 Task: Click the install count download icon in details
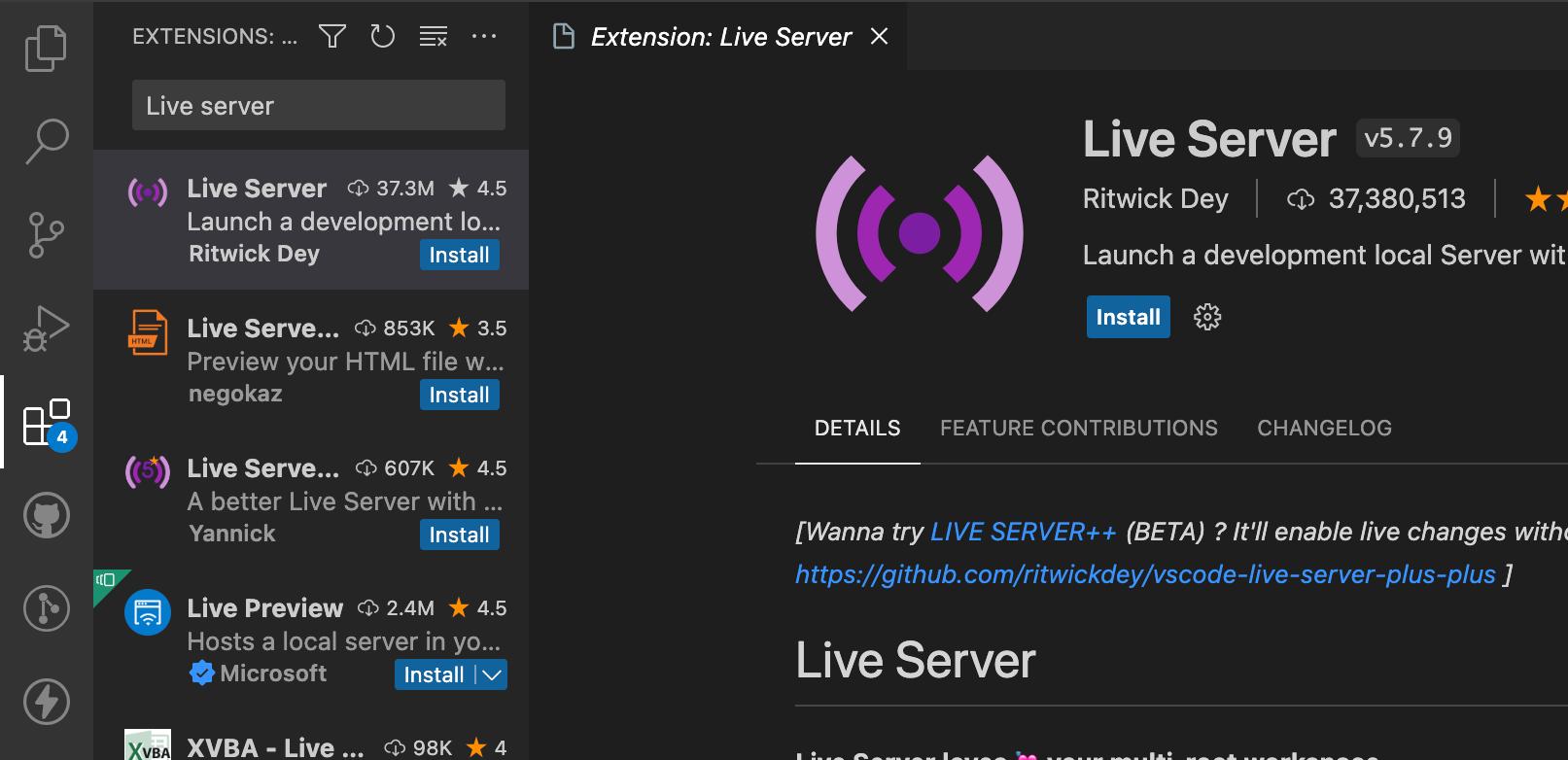coord(1300,199)
